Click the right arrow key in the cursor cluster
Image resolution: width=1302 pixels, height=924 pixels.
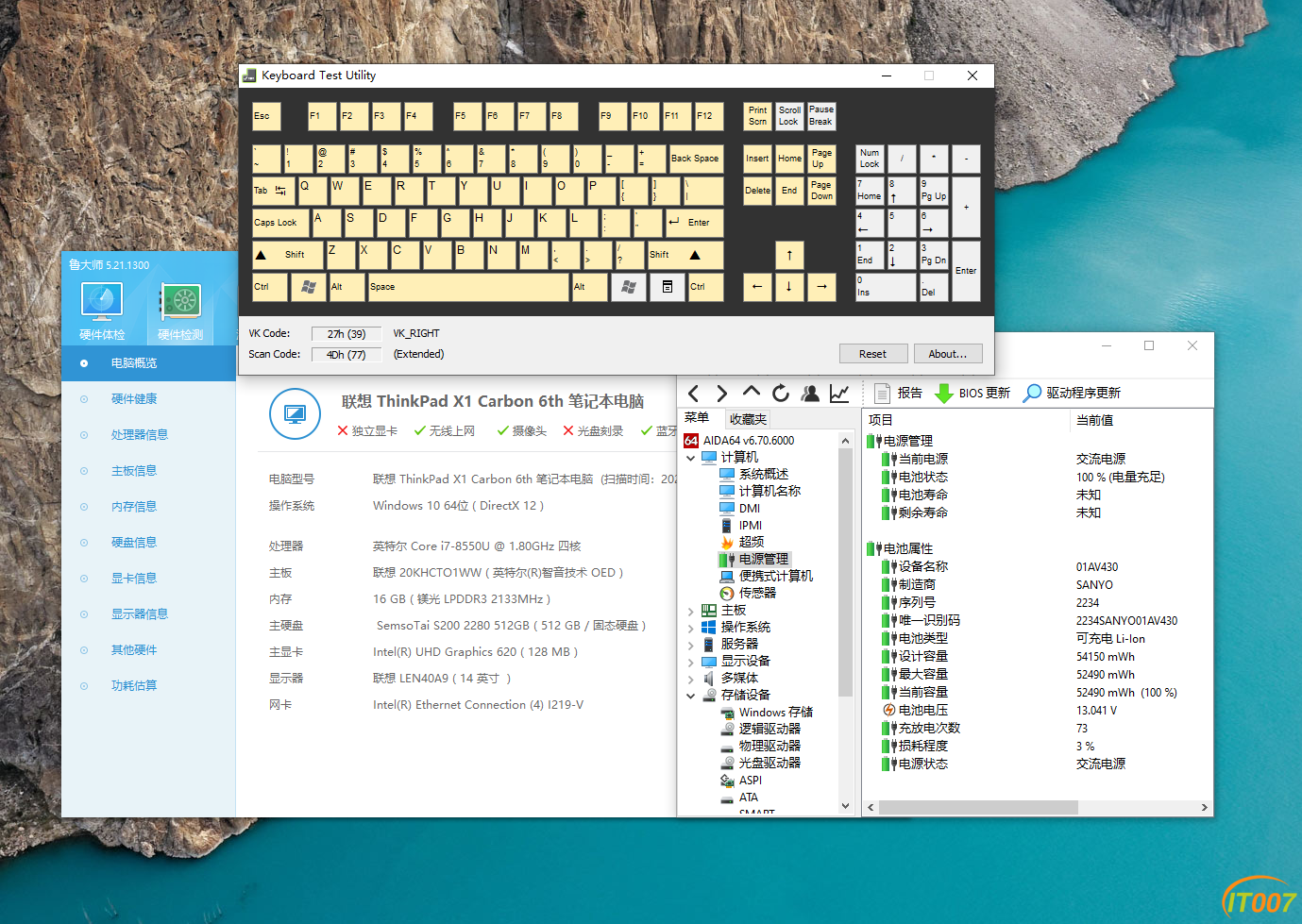coord(821,287)
